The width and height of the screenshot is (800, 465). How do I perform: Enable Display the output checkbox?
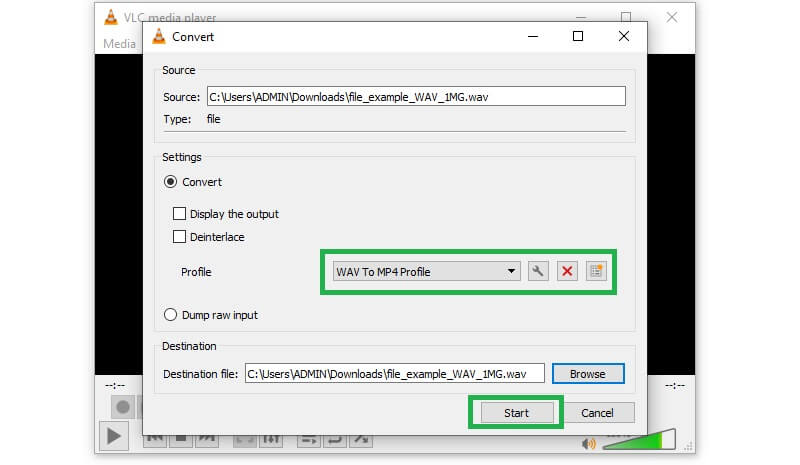pos(180,214)
